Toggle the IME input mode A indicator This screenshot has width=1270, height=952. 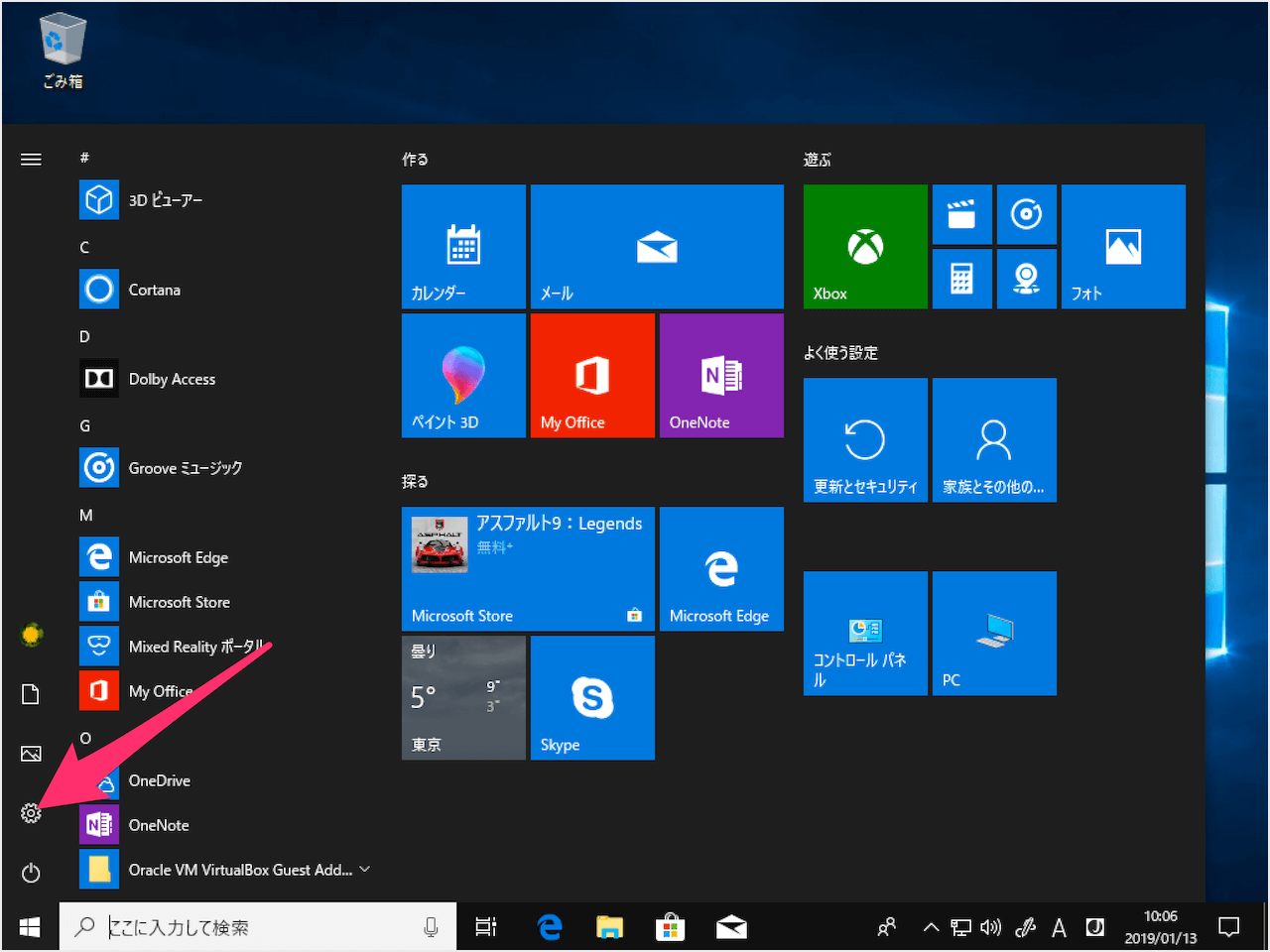1059,927
